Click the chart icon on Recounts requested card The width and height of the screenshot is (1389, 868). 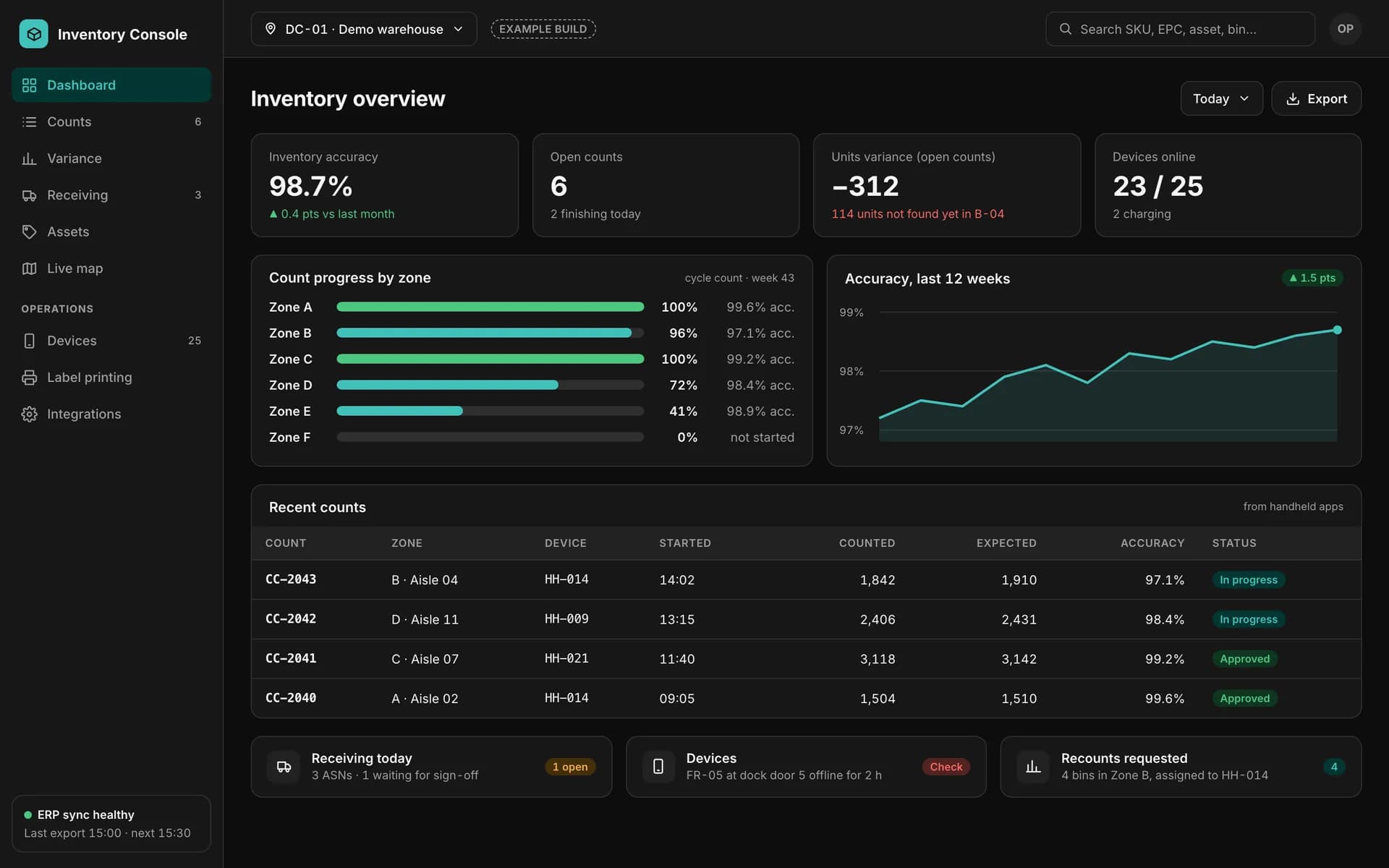[1033, 767]
